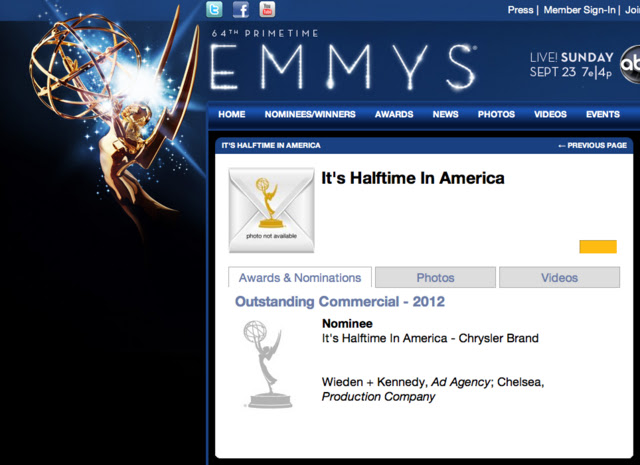This screenshot has height=465, width=640.
Task: Click the 'SEPT 23 7e|4p' date text
Action: point(571,72)
